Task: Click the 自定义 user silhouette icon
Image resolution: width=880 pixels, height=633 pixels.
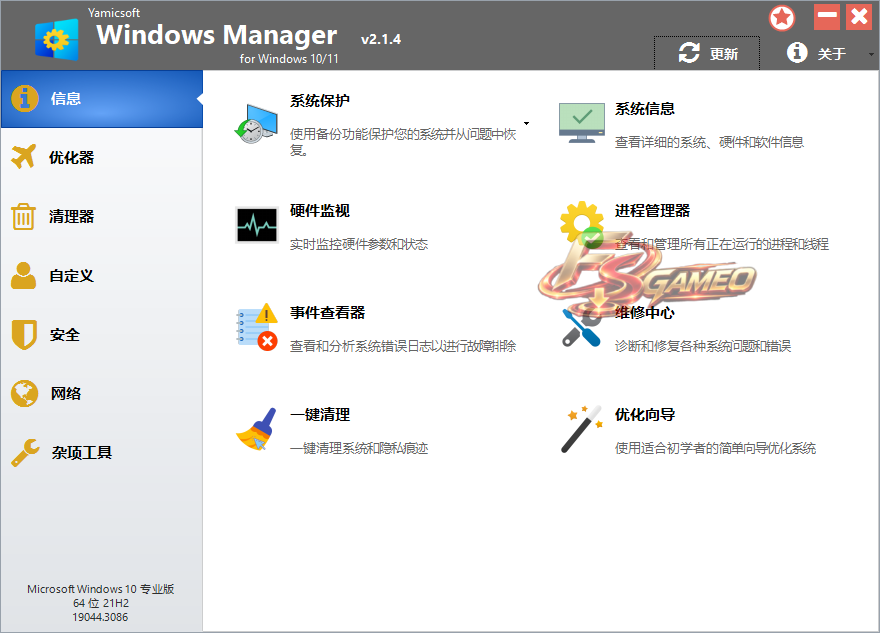Action: click(24, 275)
